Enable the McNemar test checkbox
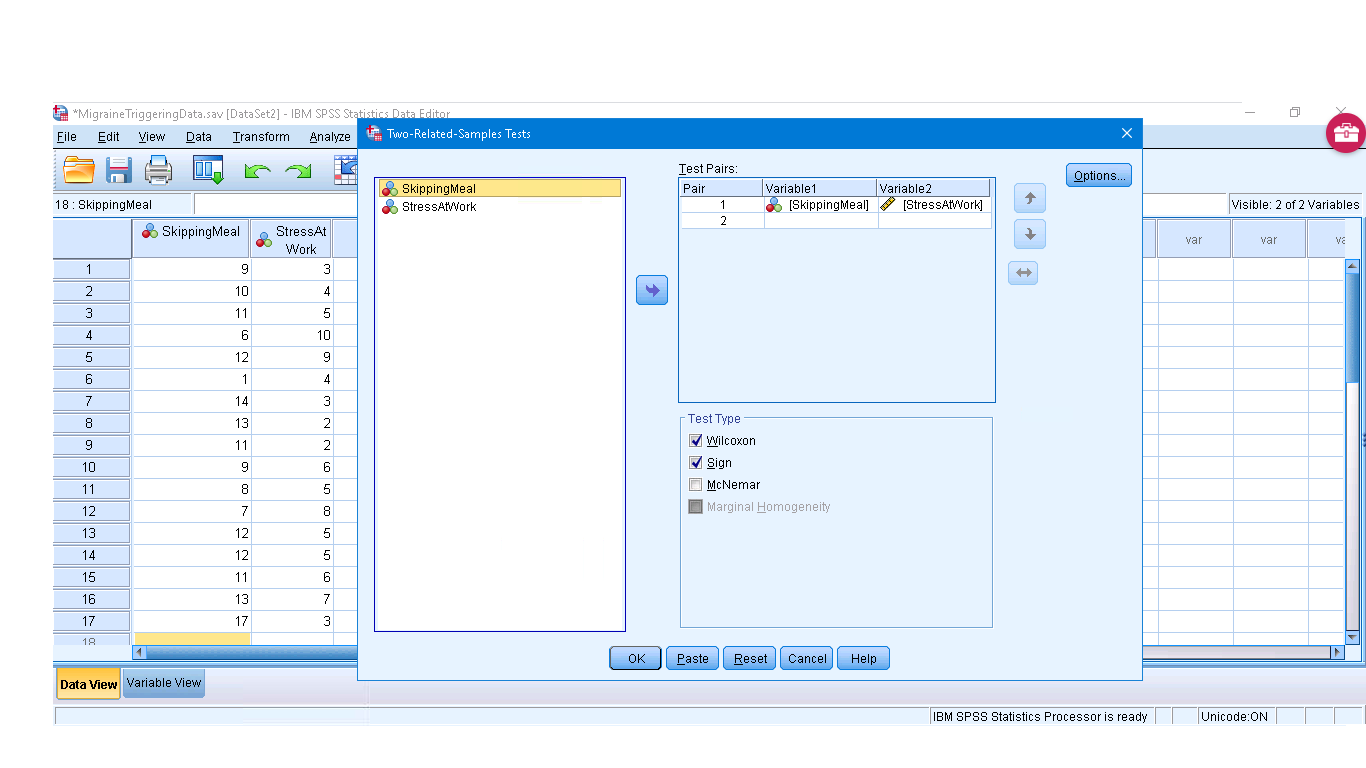Viewport: 1366px width, 768px height. point(696,485)
